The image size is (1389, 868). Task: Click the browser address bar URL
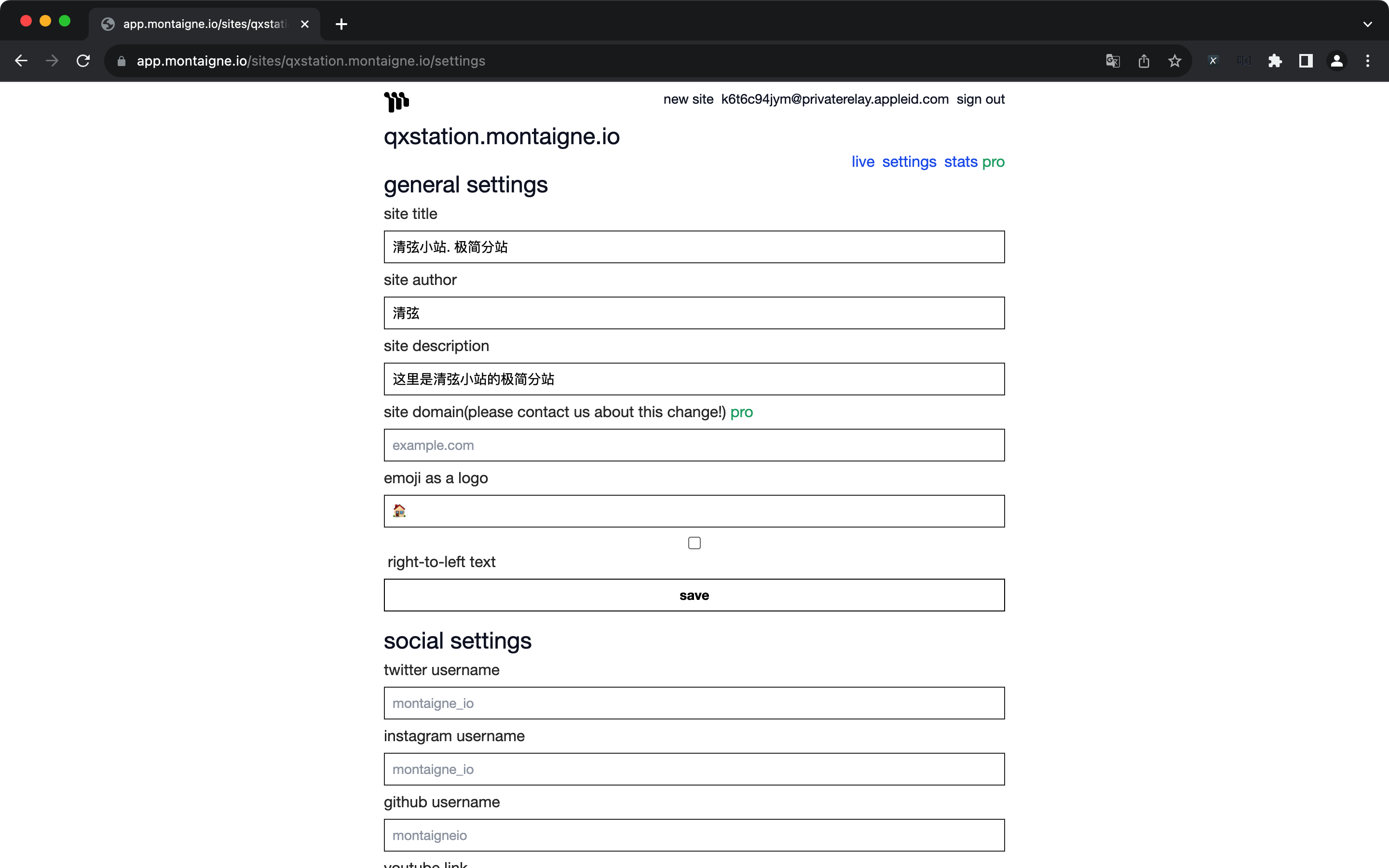311,61
